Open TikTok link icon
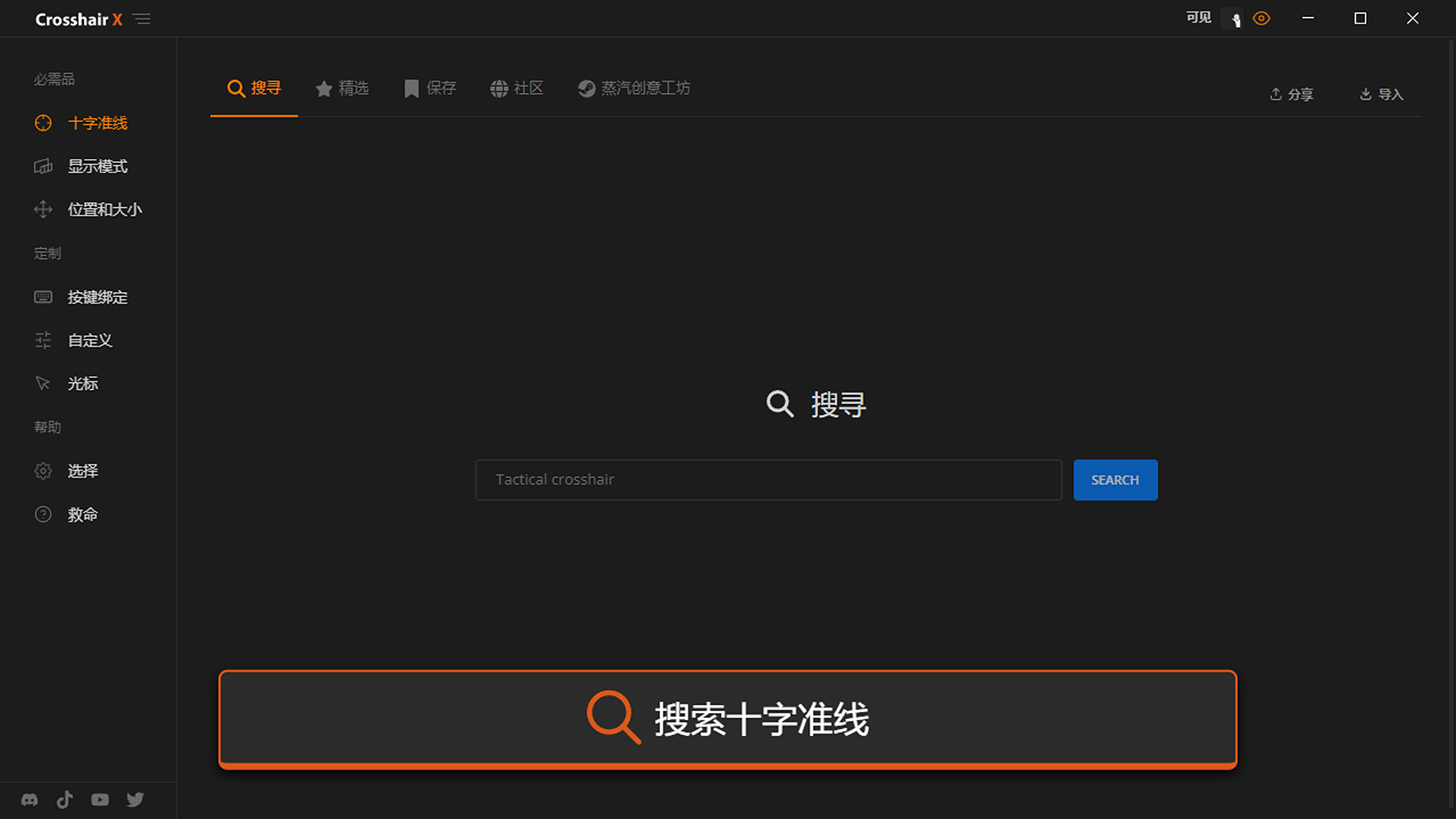1456x819 pixels. (x=65, y=800)
